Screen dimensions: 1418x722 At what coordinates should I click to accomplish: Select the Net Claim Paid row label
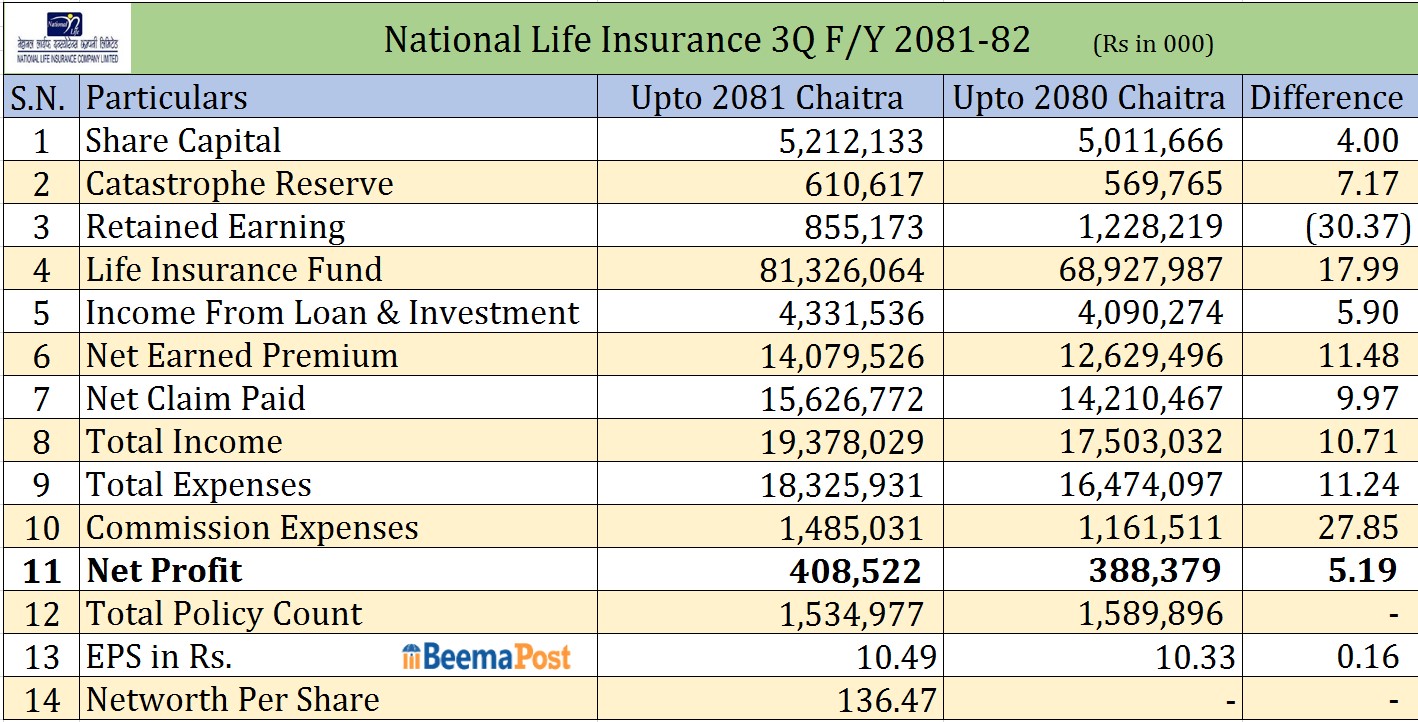point(196,399)
